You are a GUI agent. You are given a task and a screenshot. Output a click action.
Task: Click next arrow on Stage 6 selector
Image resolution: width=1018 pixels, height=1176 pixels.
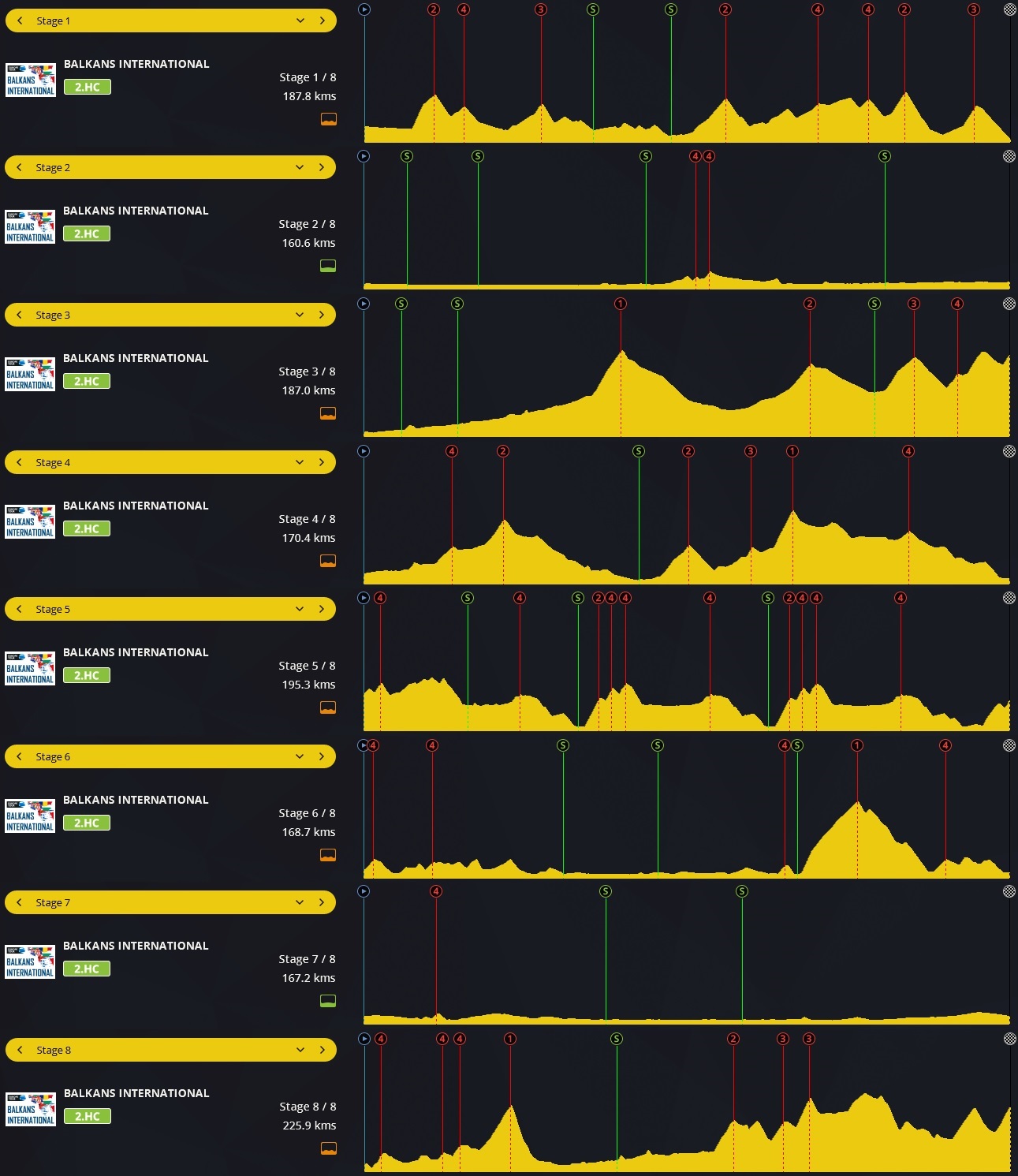[x=322, y=756]
